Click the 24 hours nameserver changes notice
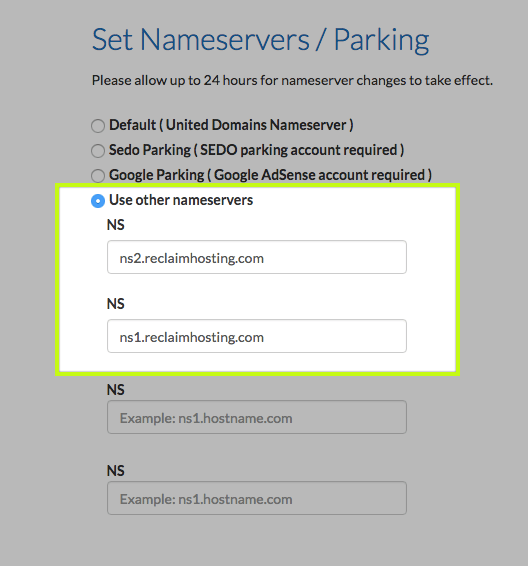 point(292,80)
